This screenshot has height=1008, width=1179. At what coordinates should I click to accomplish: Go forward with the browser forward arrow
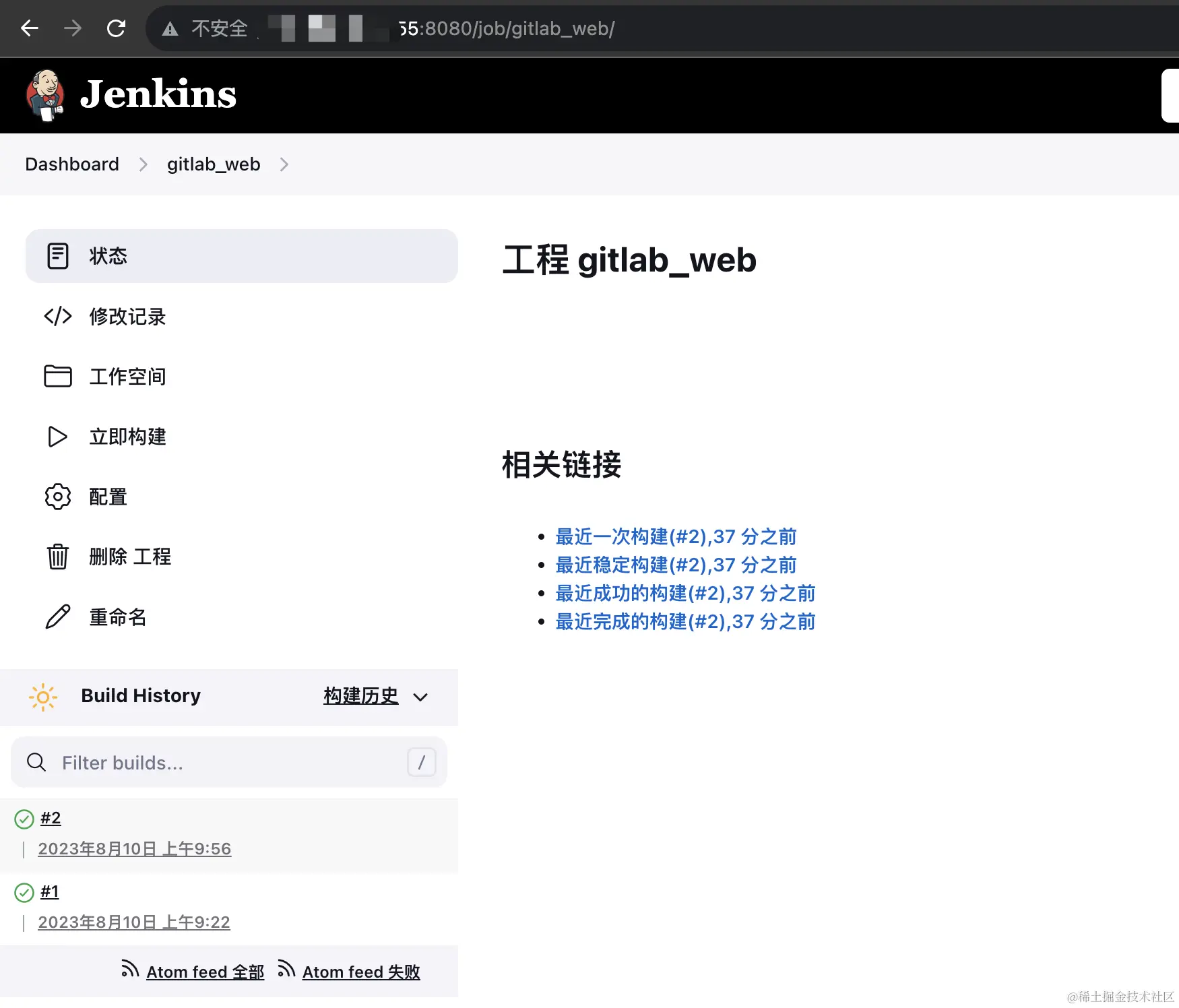click(73, 28)
